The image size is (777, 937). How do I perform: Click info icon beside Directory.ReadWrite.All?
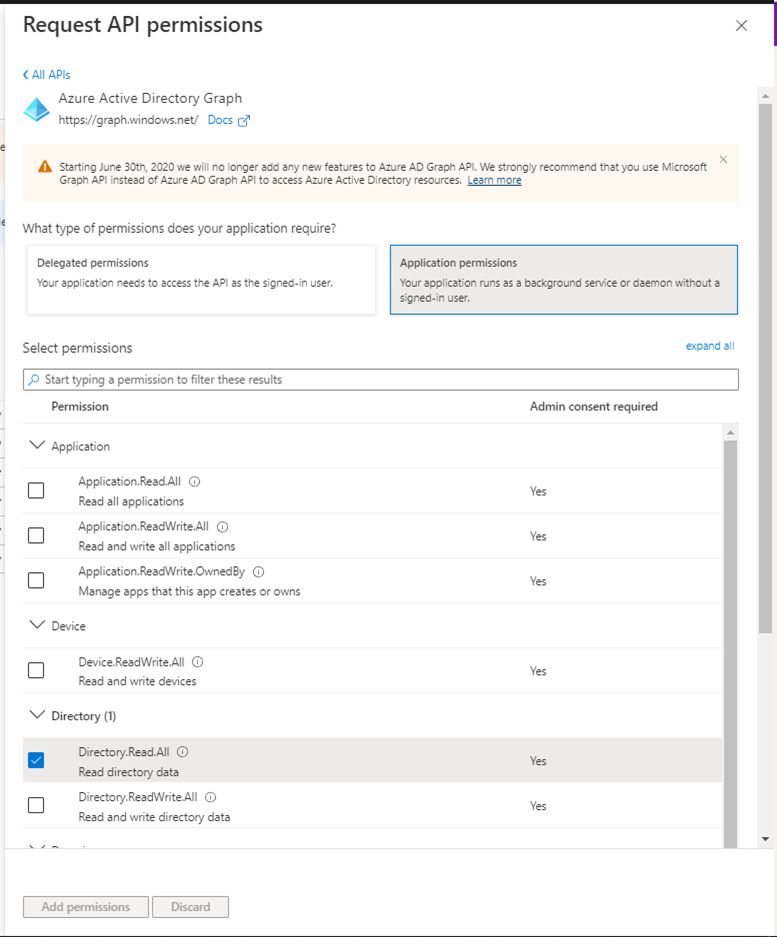click(210, 797)
